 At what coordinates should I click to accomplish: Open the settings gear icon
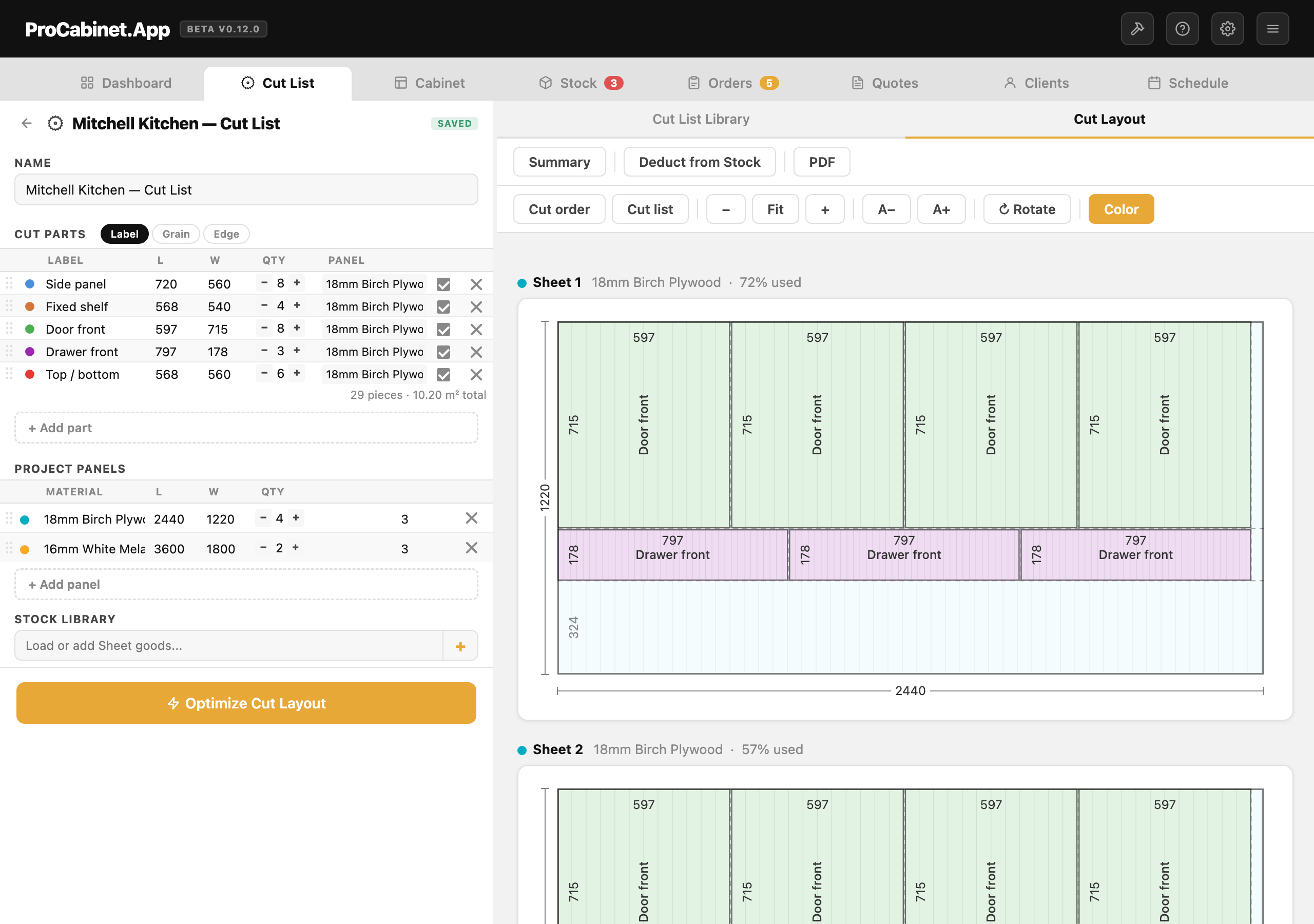coord(1227,29)
